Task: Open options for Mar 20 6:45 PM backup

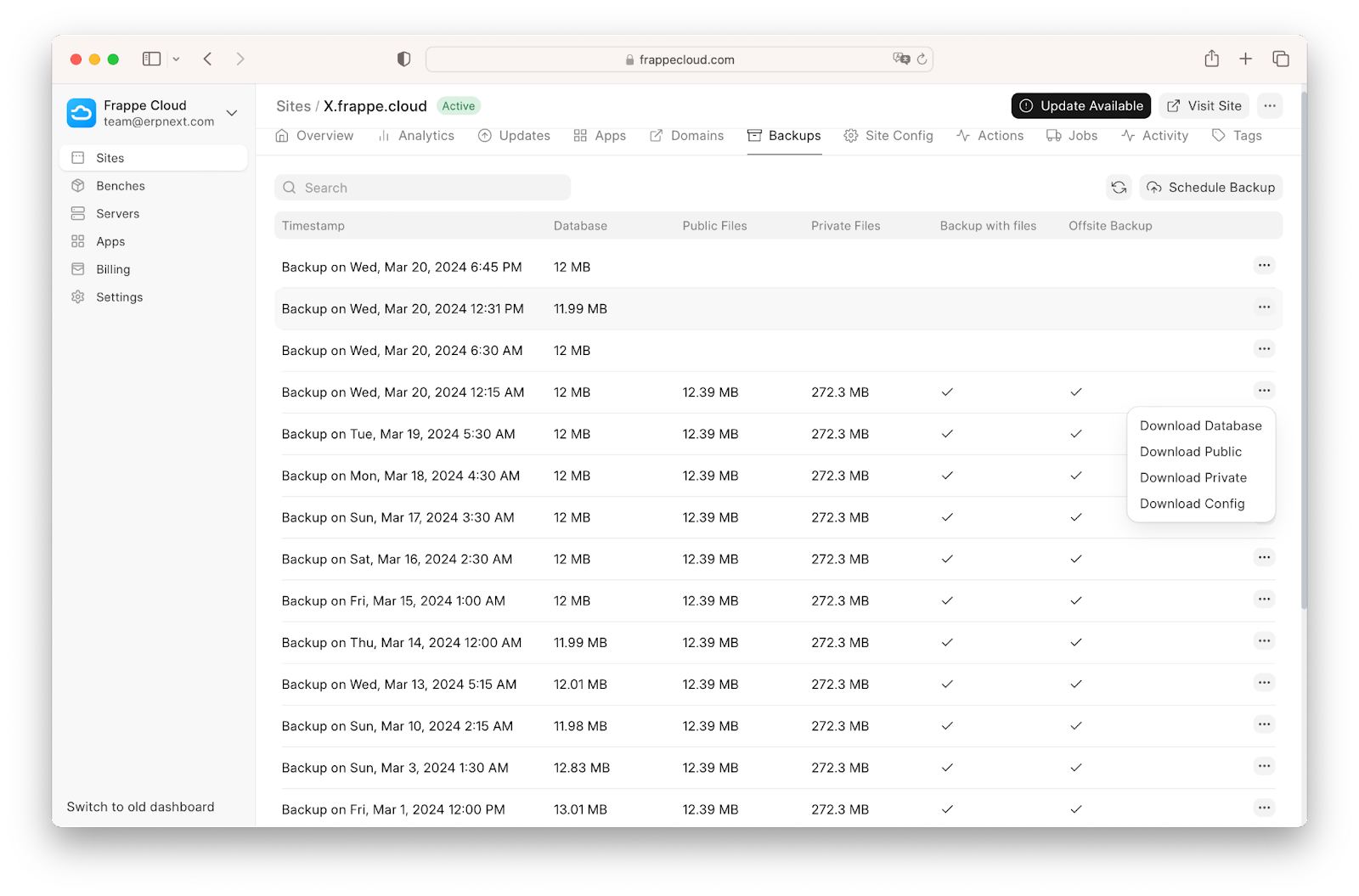Action: pyautogui.click(x=1264, y=266)
